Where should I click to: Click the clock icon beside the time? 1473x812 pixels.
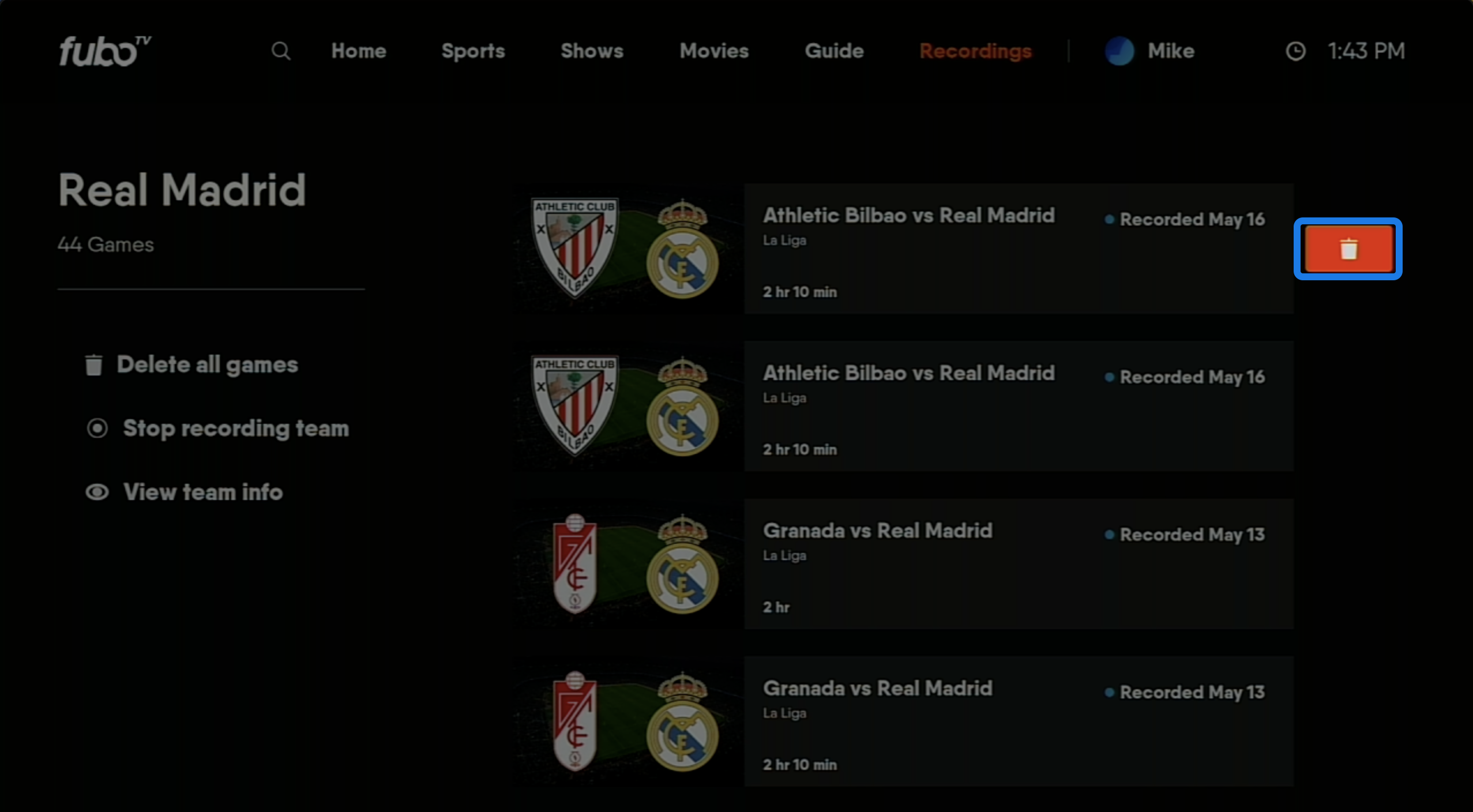coord(1295,51)
